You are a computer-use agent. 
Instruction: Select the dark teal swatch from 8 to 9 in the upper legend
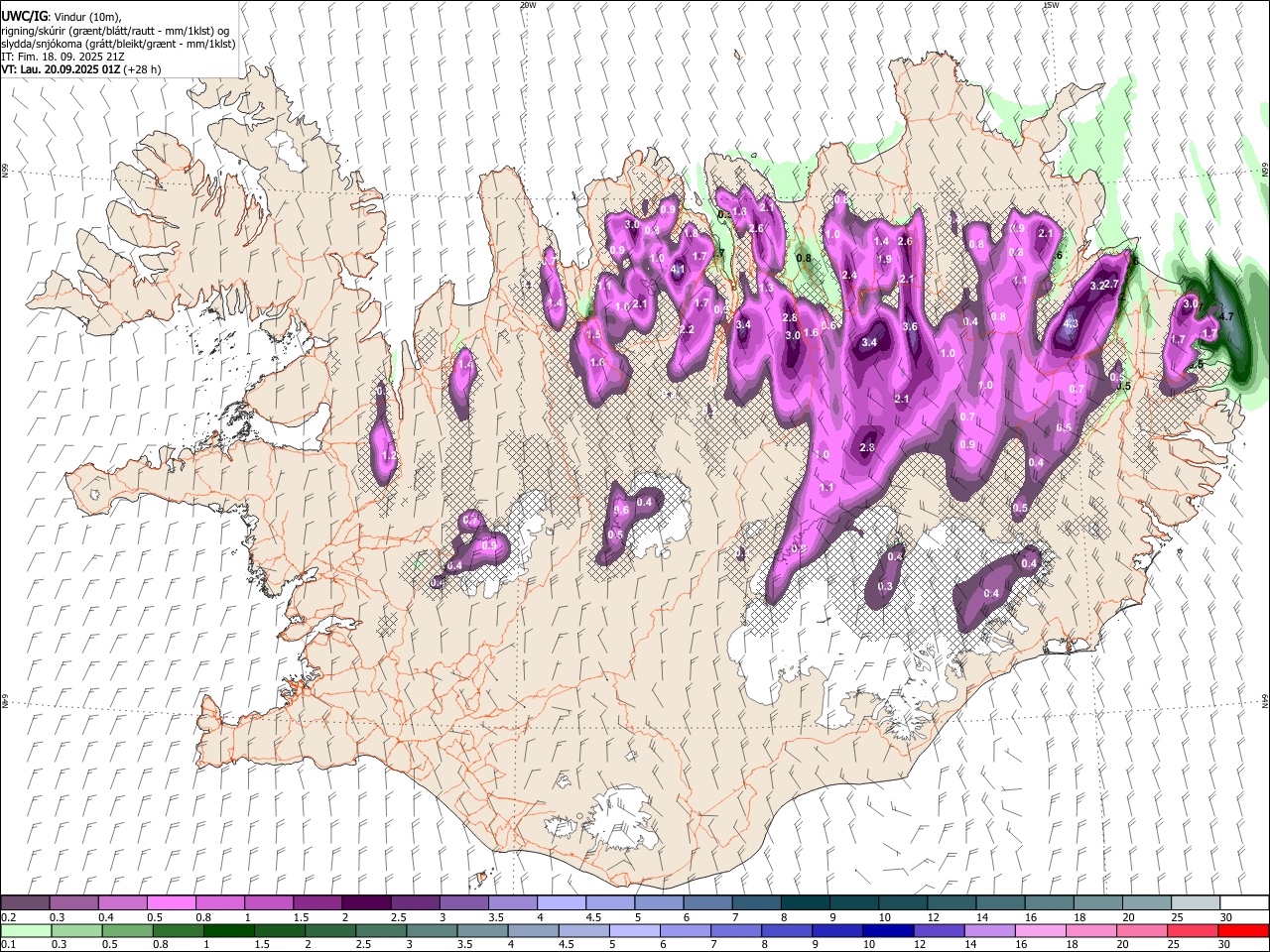tap(806, 903)
